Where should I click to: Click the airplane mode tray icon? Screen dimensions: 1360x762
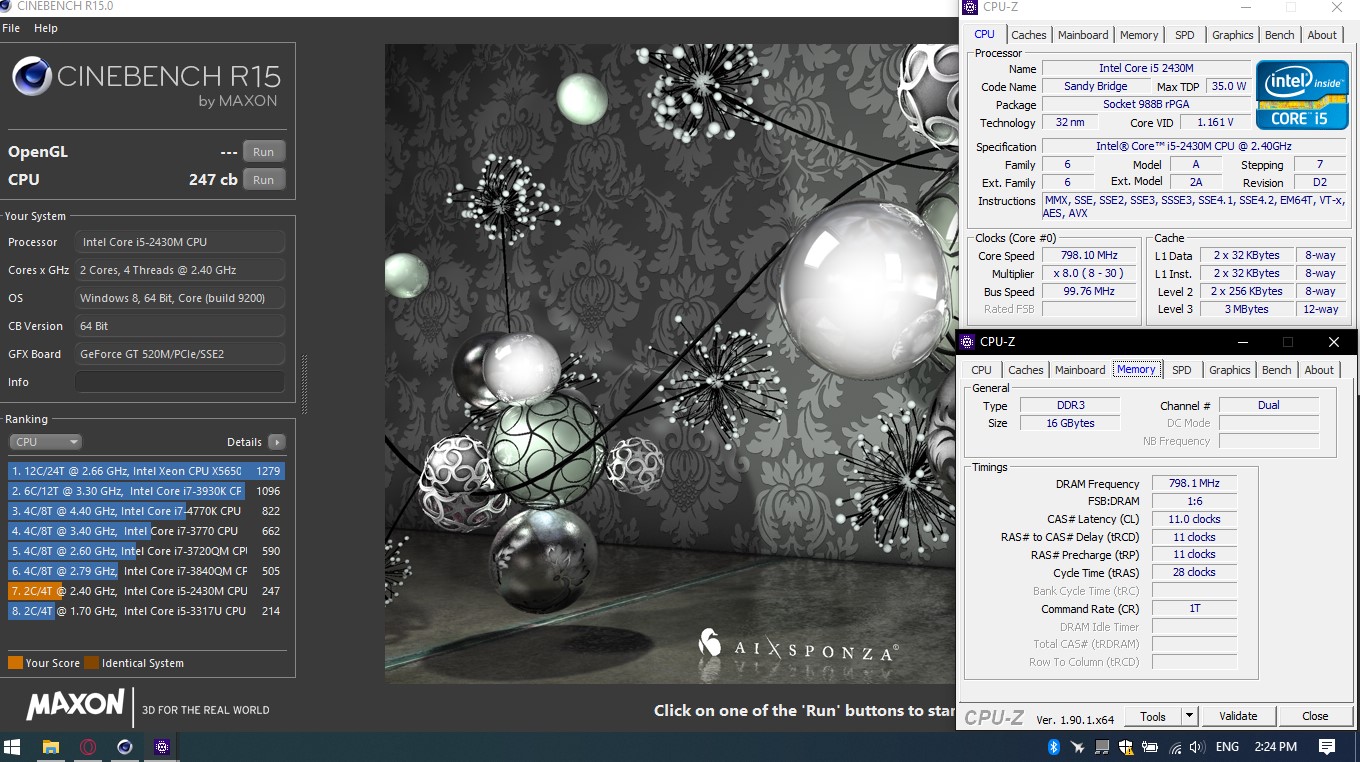click(x=1077, y=747)
